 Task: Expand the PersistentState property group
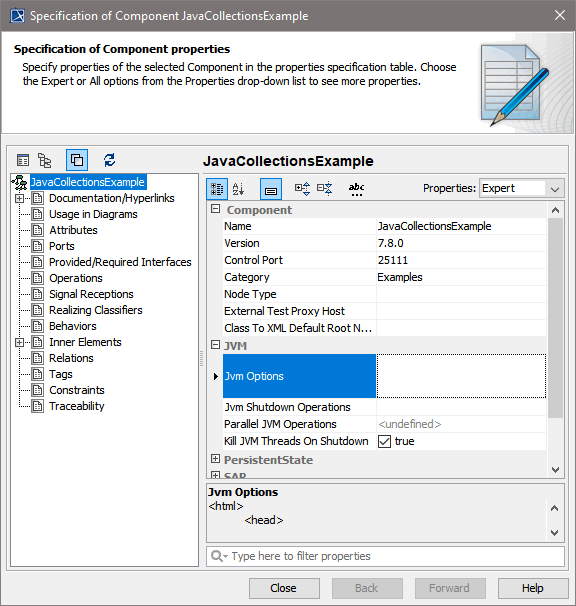[x=215, y=459]
